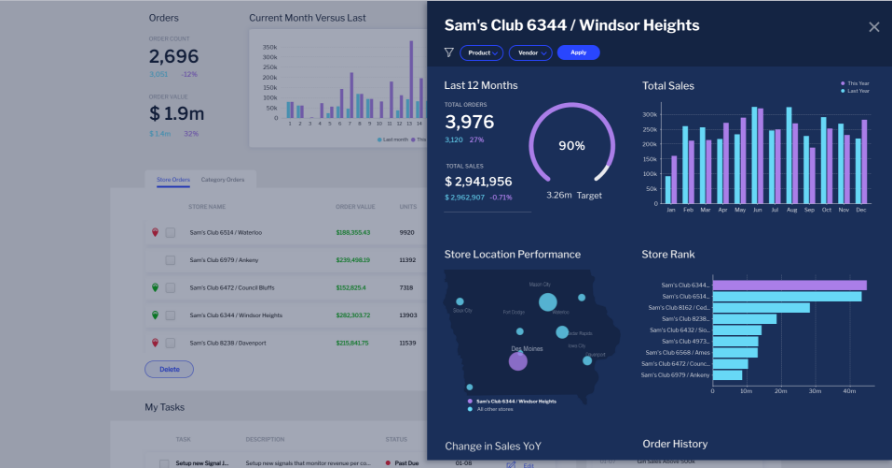Click the 90% target progress gauge
The image size is (892, 468).
[x=571, y=145]
